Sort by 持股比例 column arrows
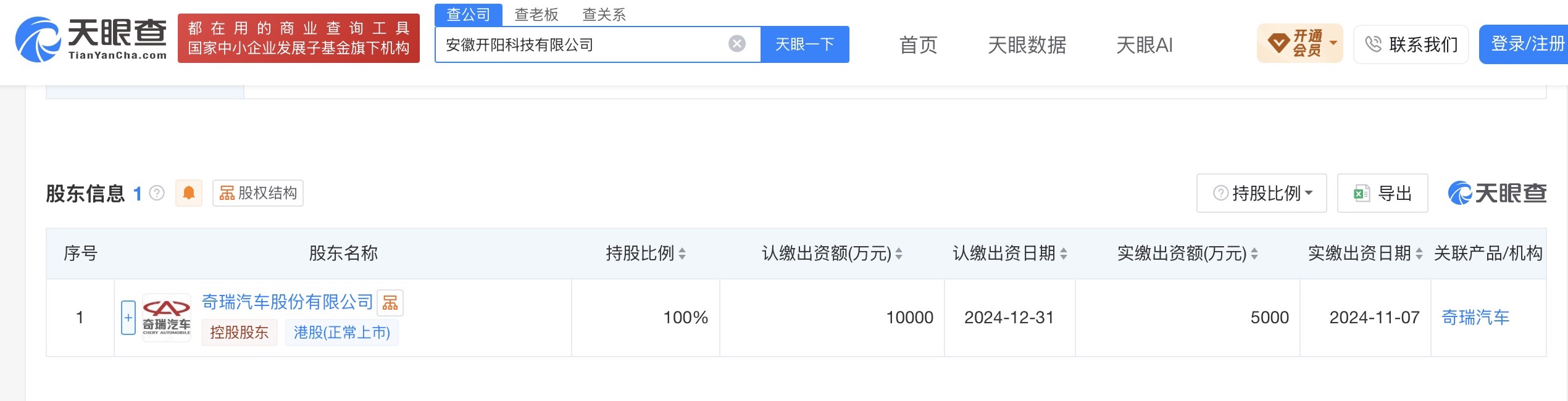 (x=682, y=254)
